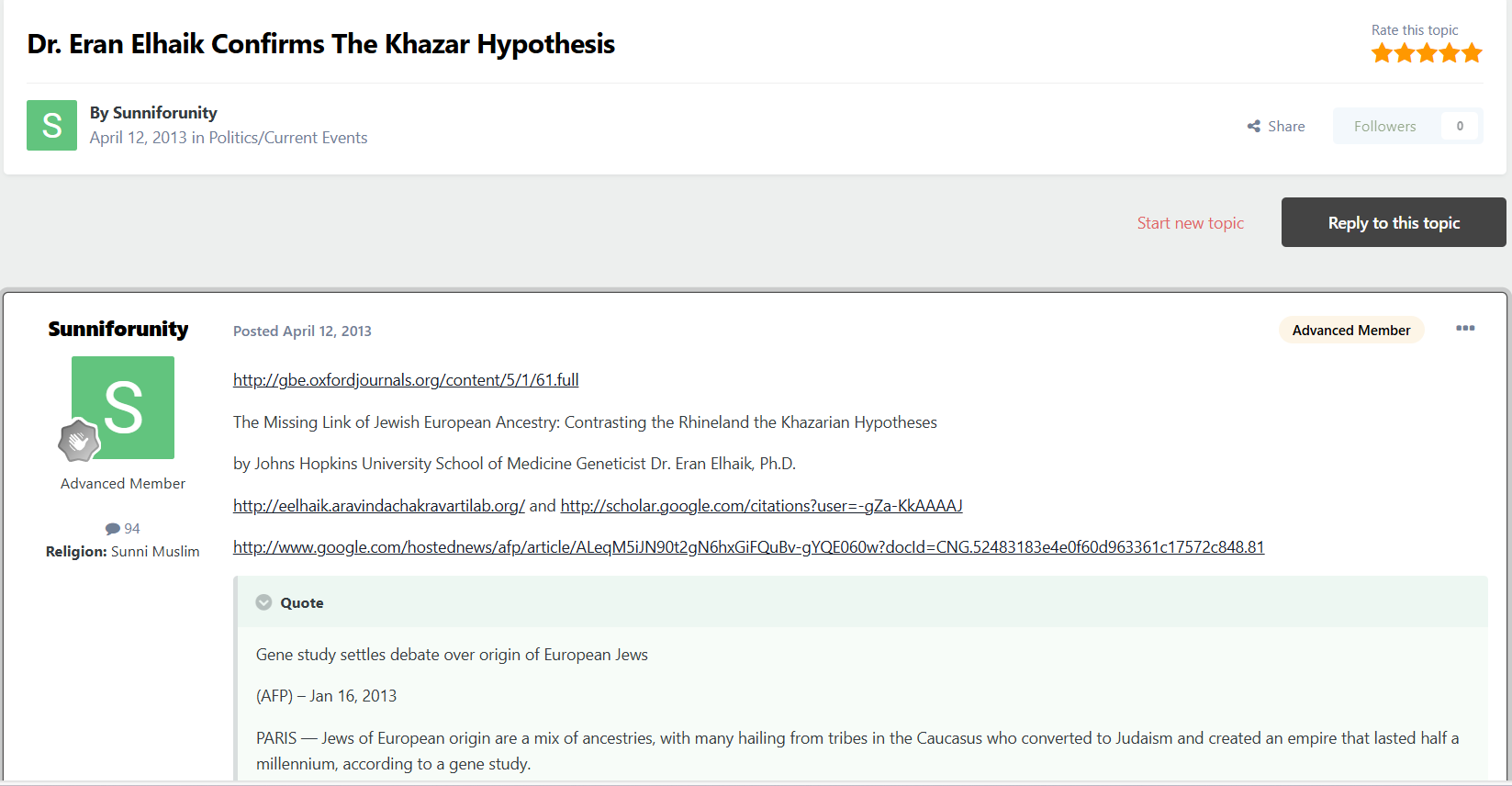Click the rank badge on Sunniforunity's avatar

click(78, 441)
